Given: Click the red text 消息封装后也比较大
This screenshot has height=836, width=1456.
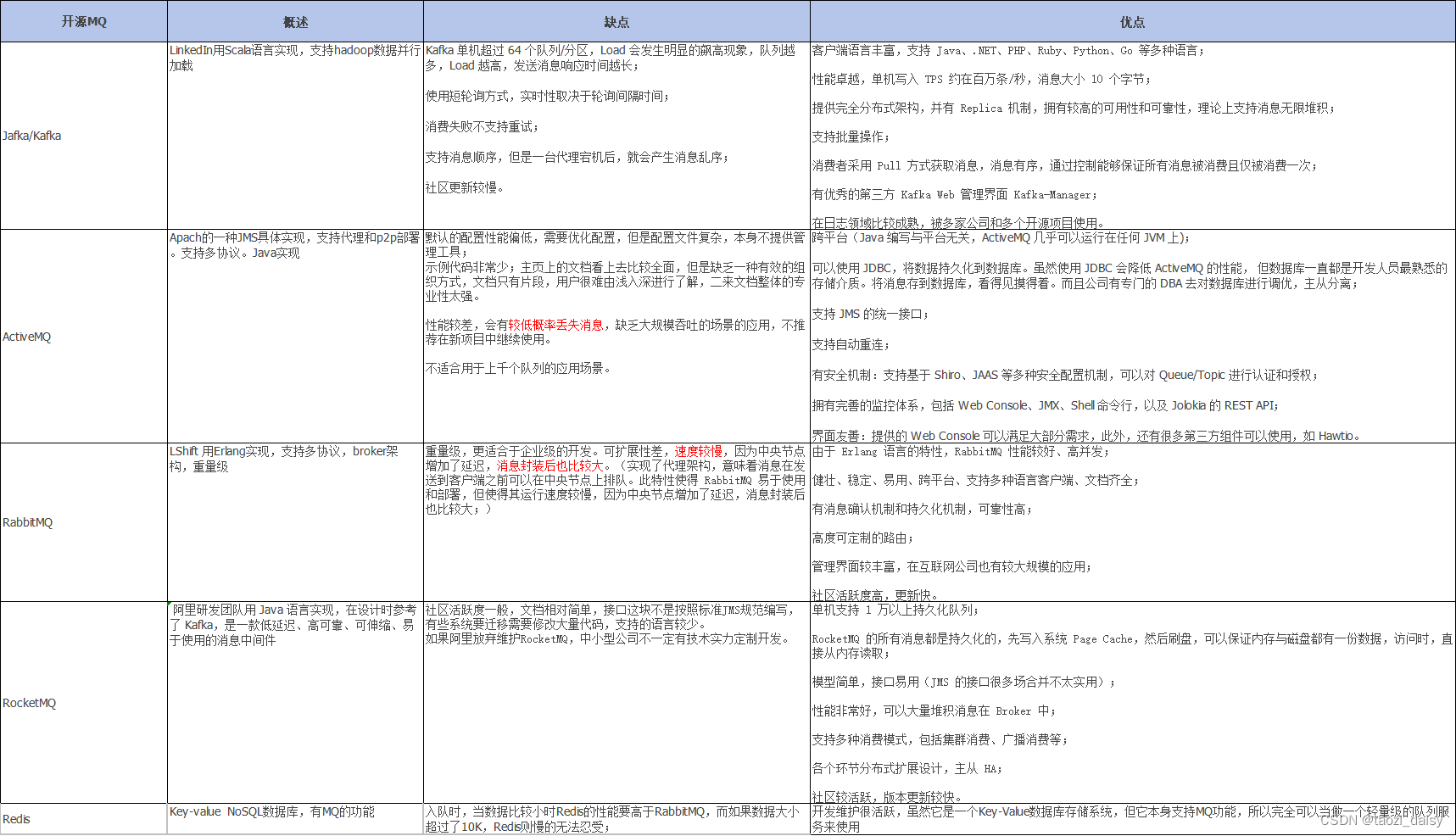Looking at the screenshot, I should coord(550,465).
